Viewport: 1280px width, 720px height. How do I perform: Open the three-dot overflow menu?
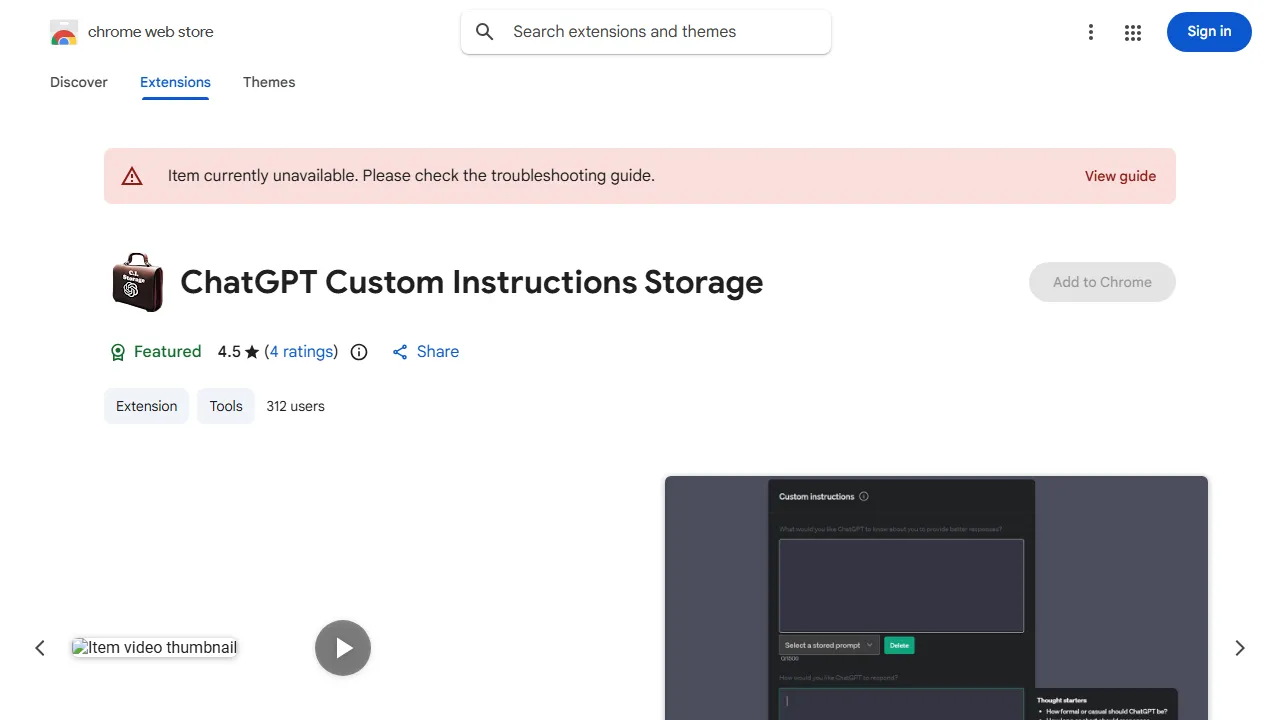(1091, 32)
